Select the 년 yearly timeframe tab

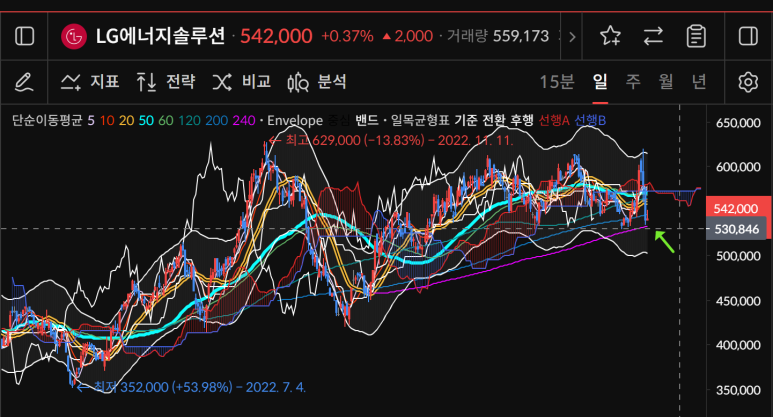[699, 82]
